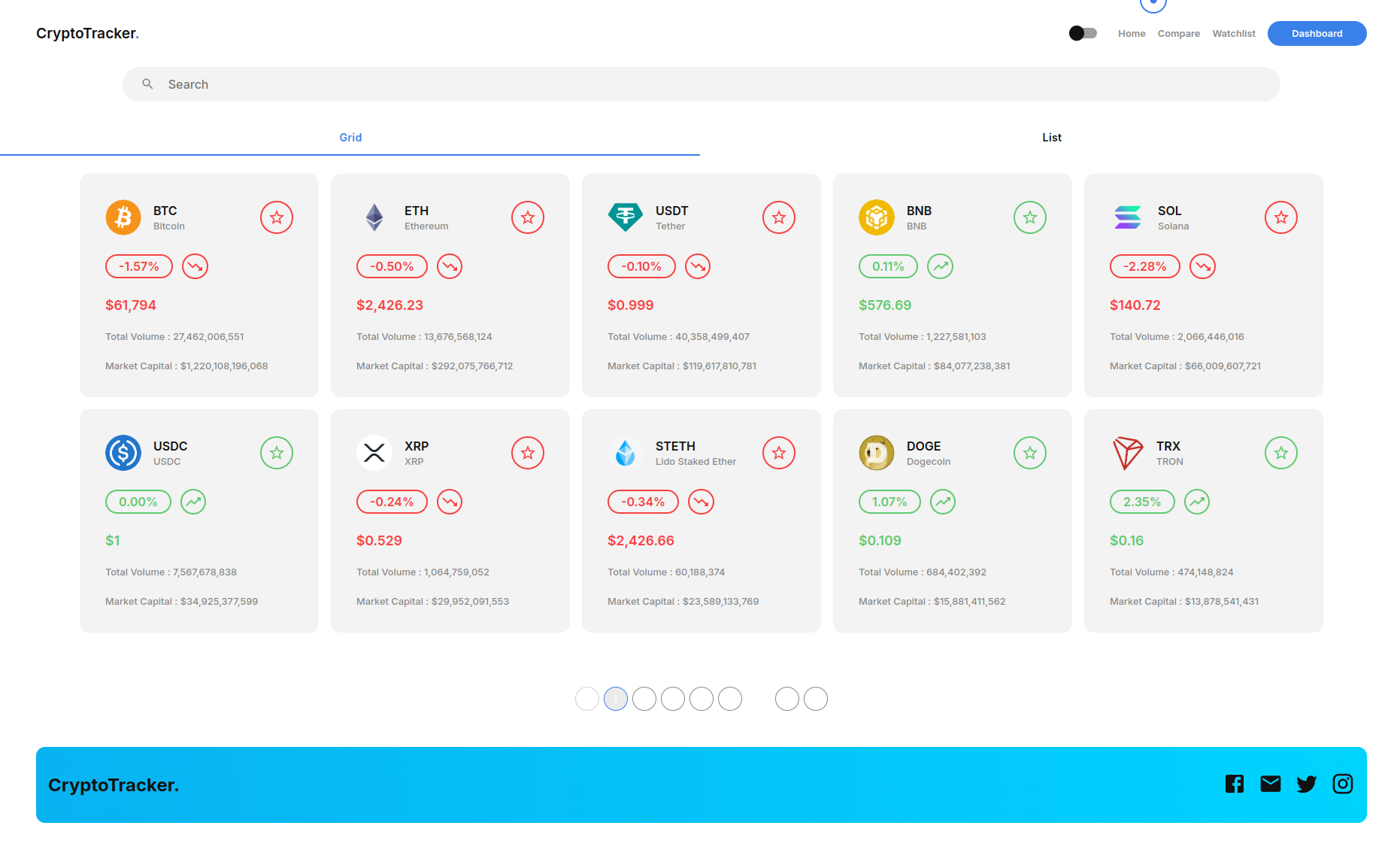Click downtrend arrow icon on SOL card
This screenshot has width=1400, height=859.
(1202, 266)
